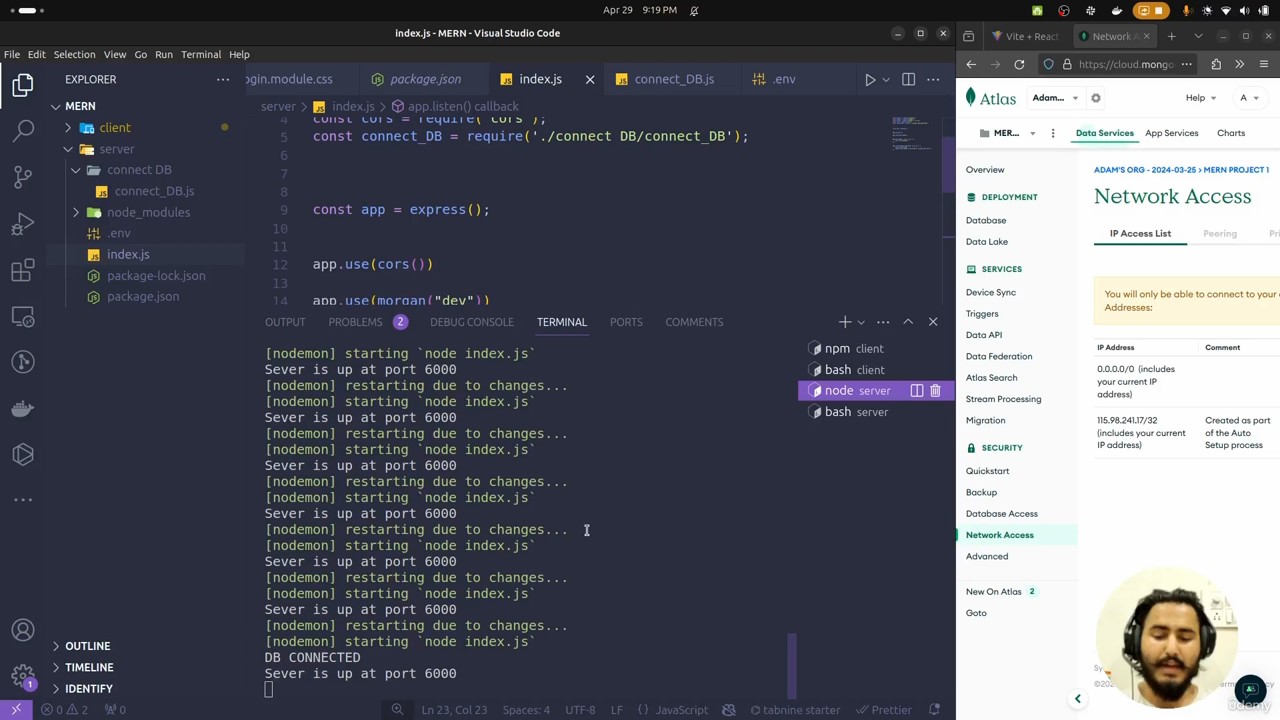
Task: Open the browser extensions puzzle icon
Action: pos(1216,64)
